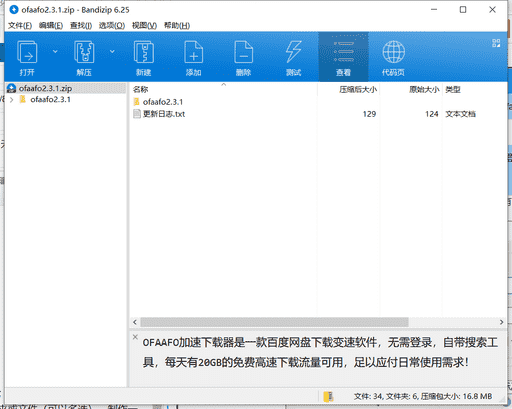Open the Help (帮助) menu
The image size is (512, 409).
(x=177, y=26)
